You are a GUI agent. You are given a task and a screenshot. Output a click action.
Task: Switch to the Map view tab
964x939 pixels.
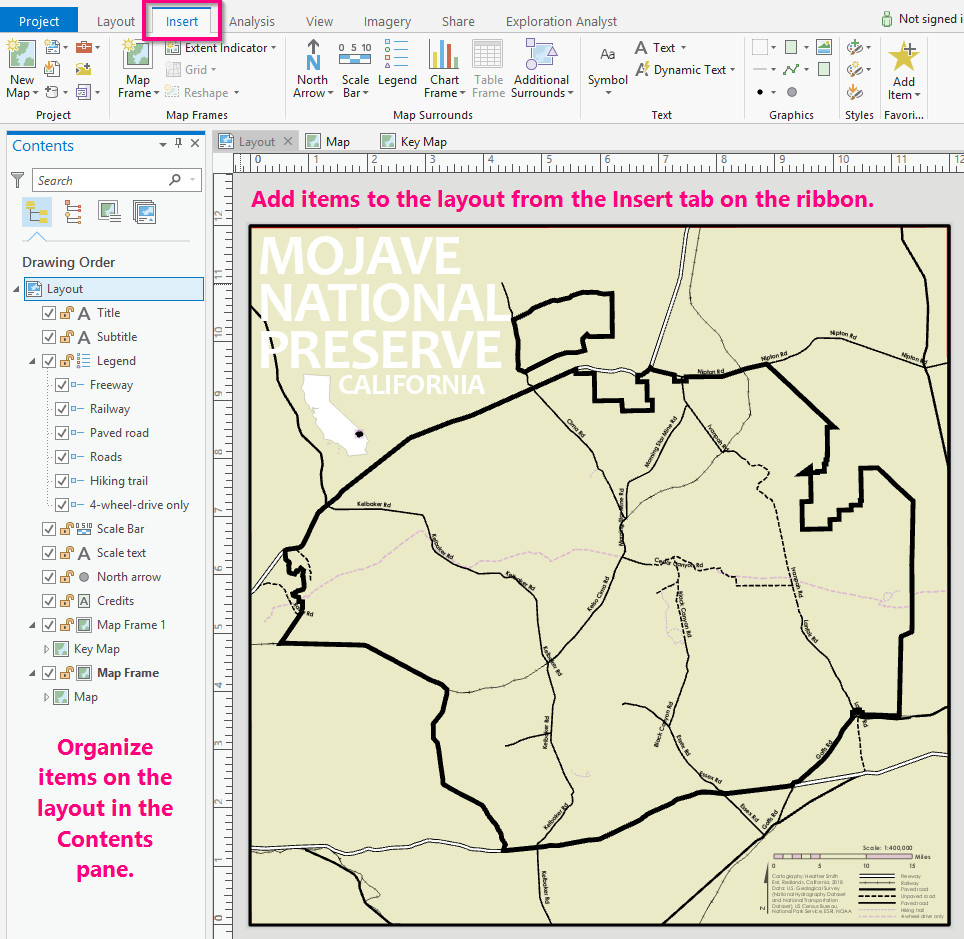coord(330,141)
